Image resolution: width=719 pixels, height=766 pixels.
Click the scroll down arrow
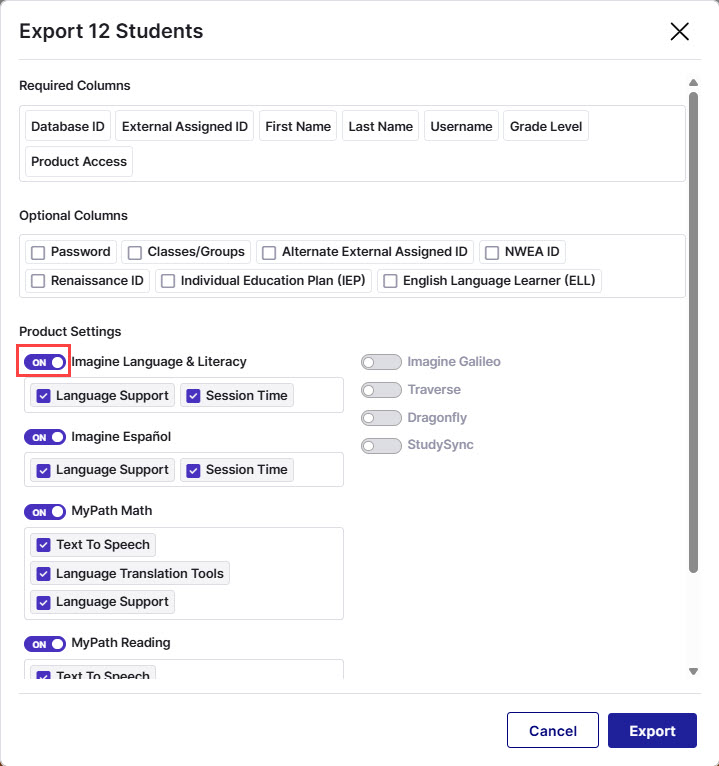[693, 671]
